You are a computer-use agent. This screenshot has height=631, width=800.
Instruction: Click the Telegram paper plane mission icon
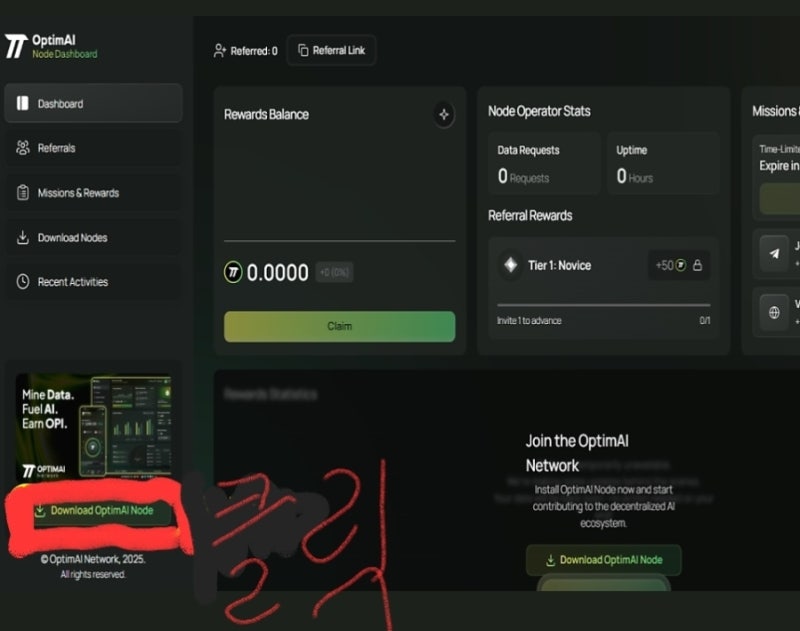pyautogui.click(x=774, y=254)
